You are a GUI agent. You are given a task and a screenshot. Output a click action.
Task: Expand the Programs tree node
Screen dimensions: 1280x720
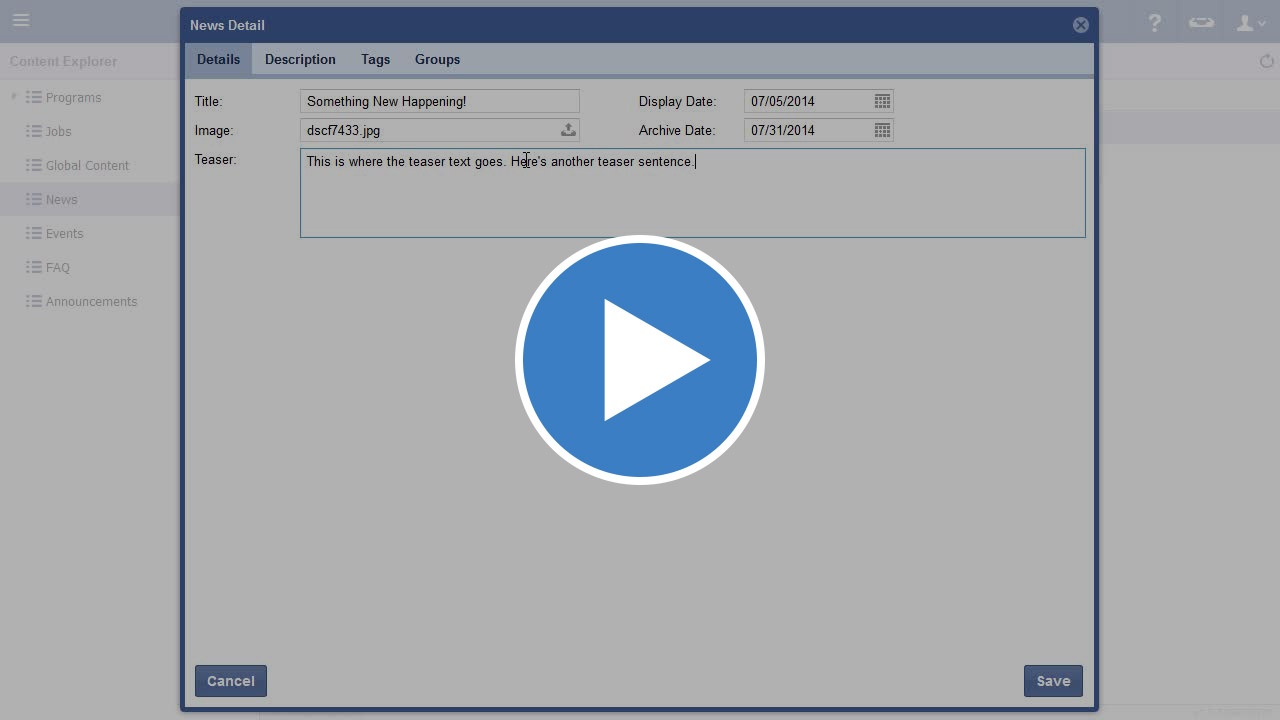(14, 97)
